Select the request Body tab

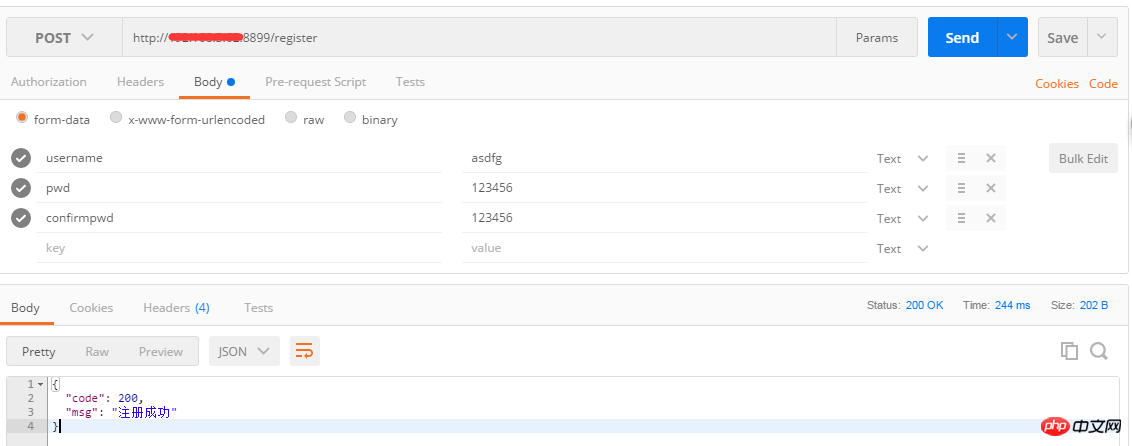coord(214,82)
